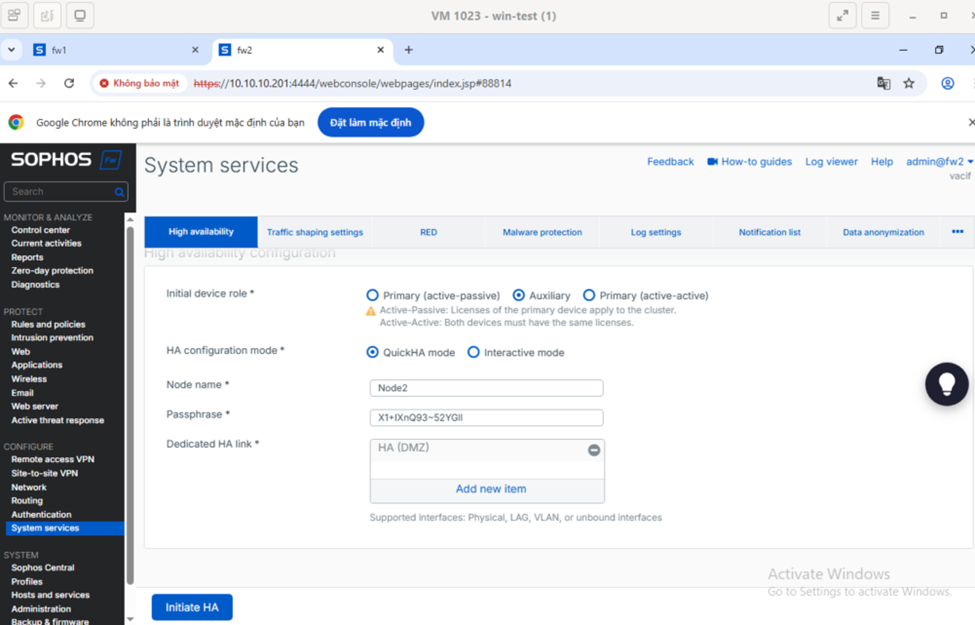
Task: Select Primary (active-active) device role
Action: click(x=589, y=296)
